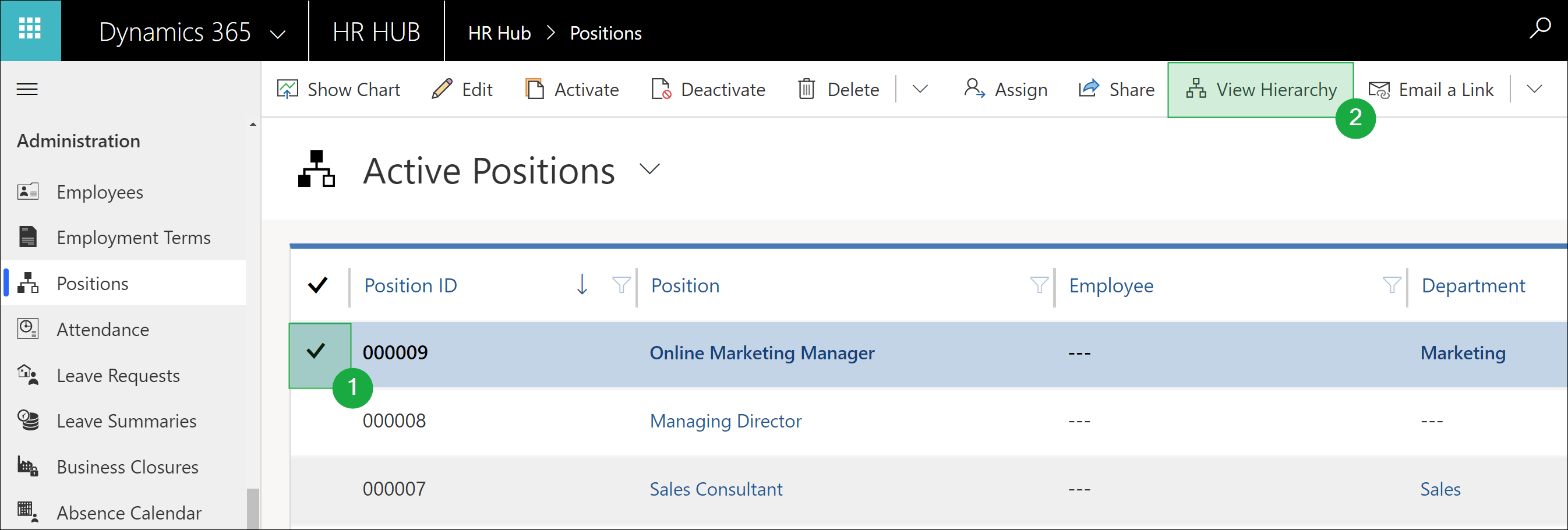The height and width of the screenshot is (530, 1568).
Task: Click Email a Link command
Action: (1431, 90)
